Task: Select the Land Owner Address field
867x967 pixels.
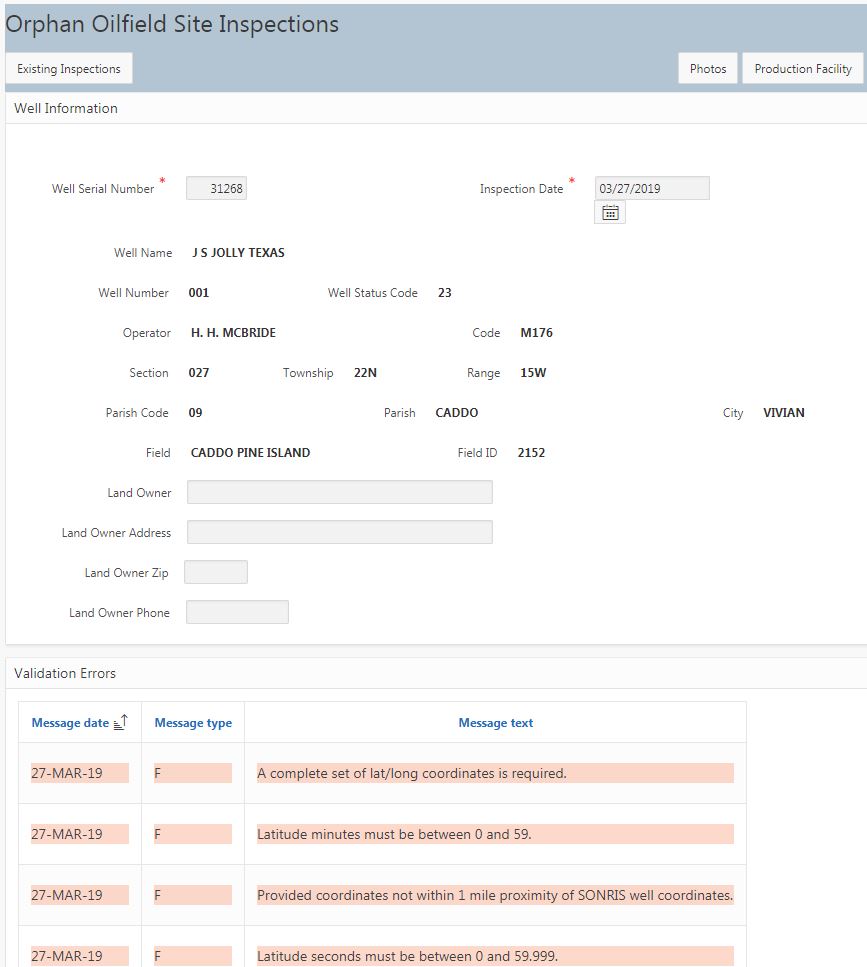Action: point(339,532)
